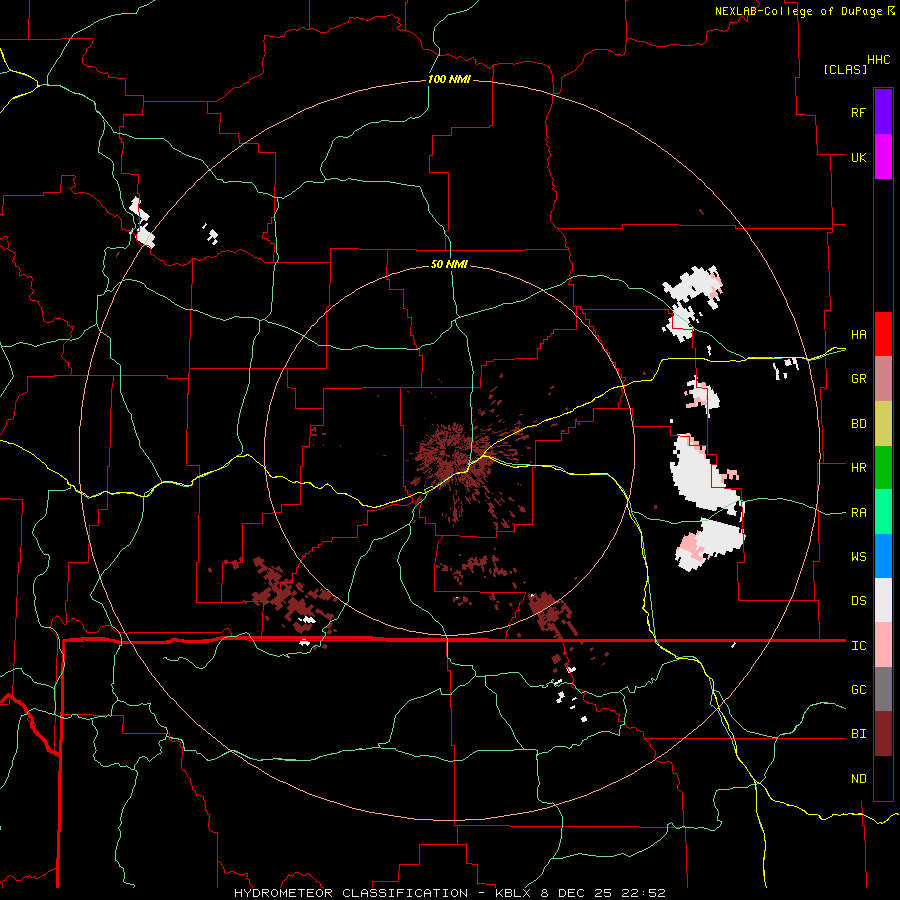This screenshot has height=900, width=900.
Task: Click the UK magenta legend swatch
Action: pyautogui.click(x=883, y=157)
